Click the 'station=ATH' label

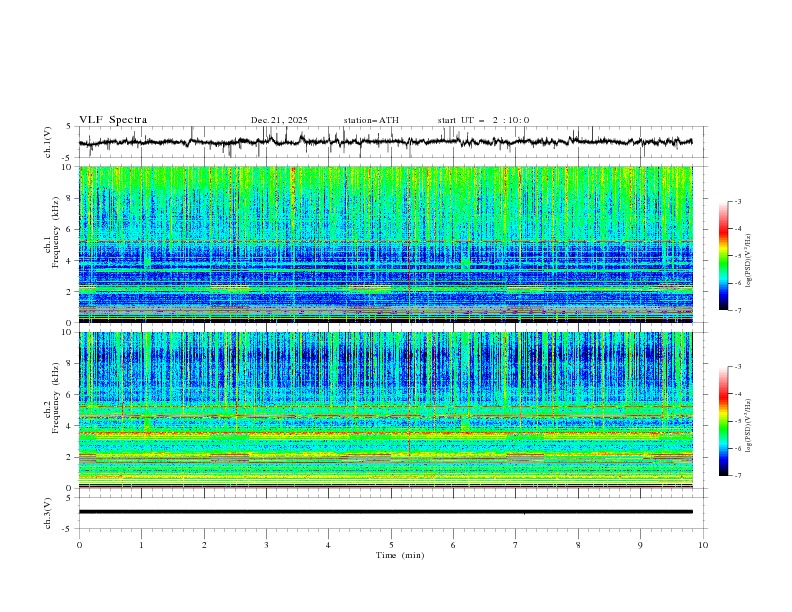point(371,120)
